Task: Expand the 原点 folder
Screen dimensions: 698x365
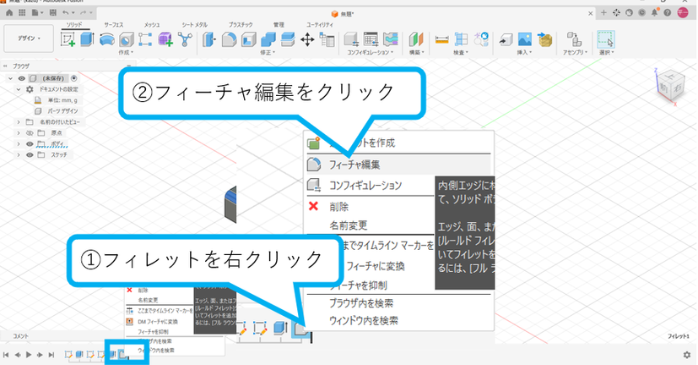Action: point(19,133)
